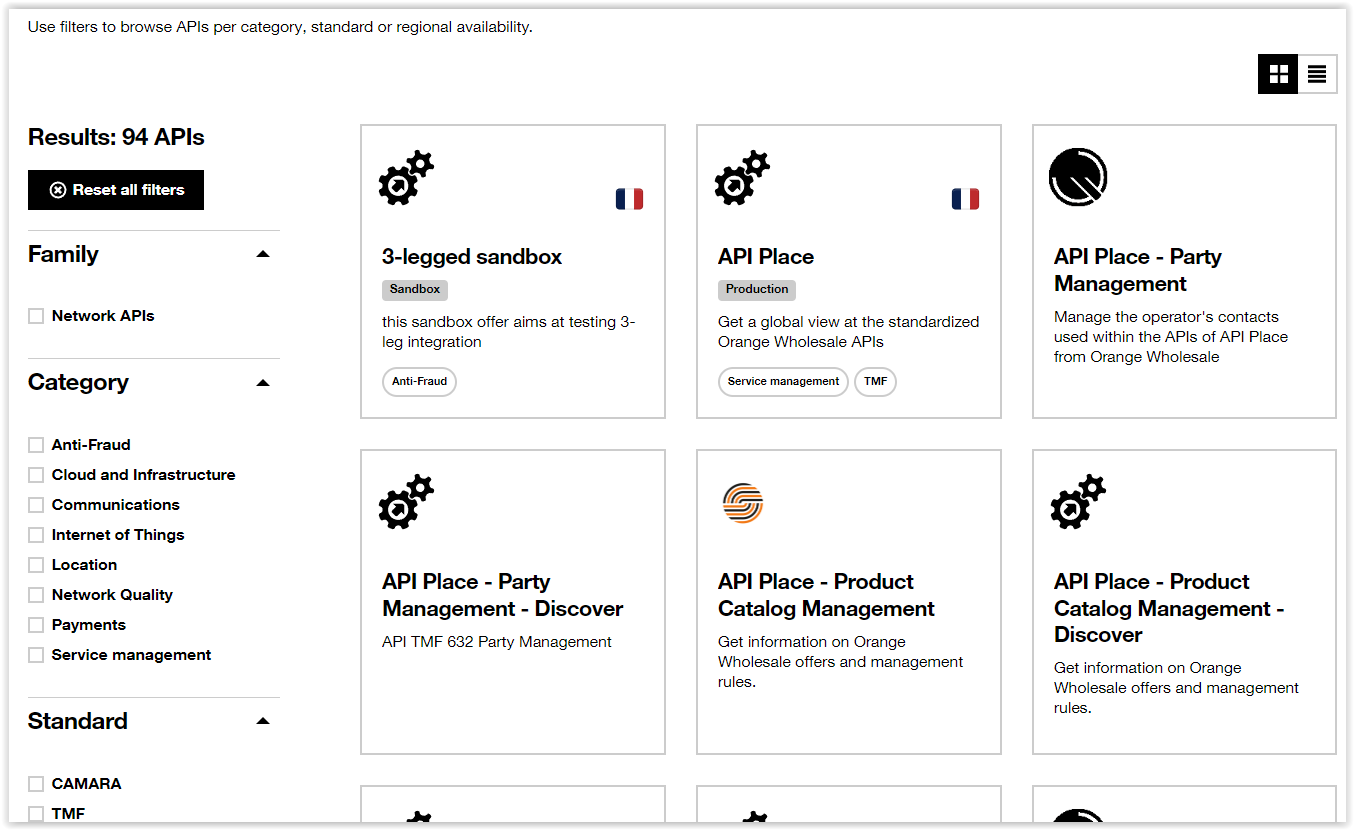
Task: Open the API Place - Product Catalog Management title
Action: (825, 595)
